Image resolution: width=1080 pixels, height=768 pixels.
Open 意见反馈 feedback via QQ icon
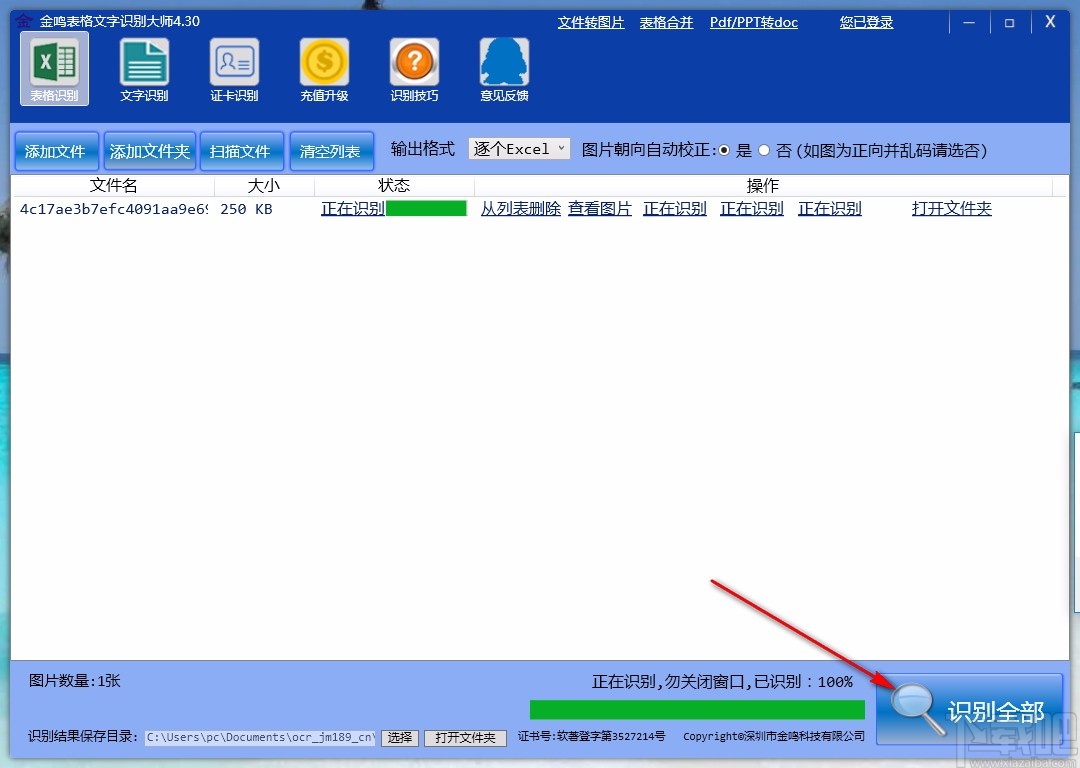coord(504,68)
